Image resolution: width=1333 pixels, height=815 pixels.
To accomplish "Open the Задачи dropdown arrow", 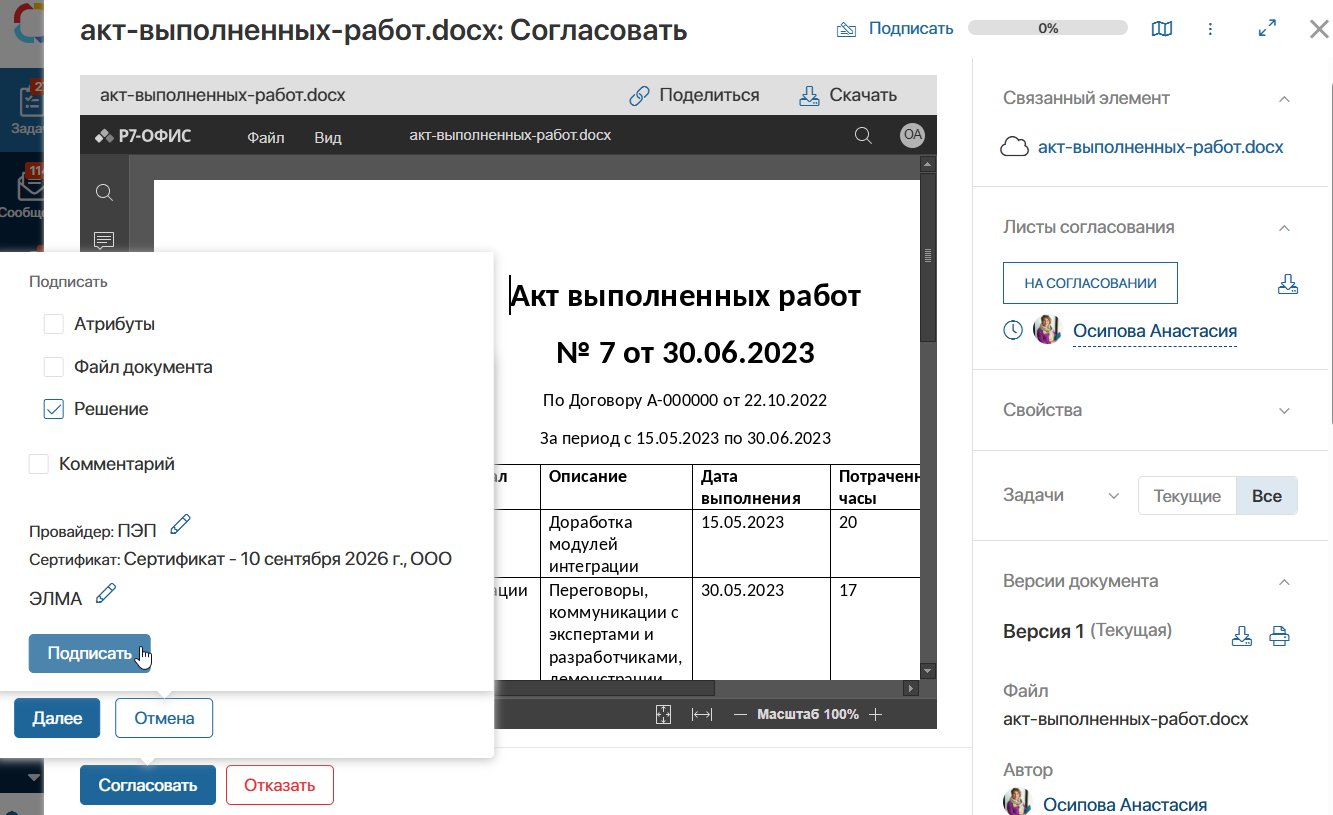I will pyautogui.click(x=1113, y=496).
